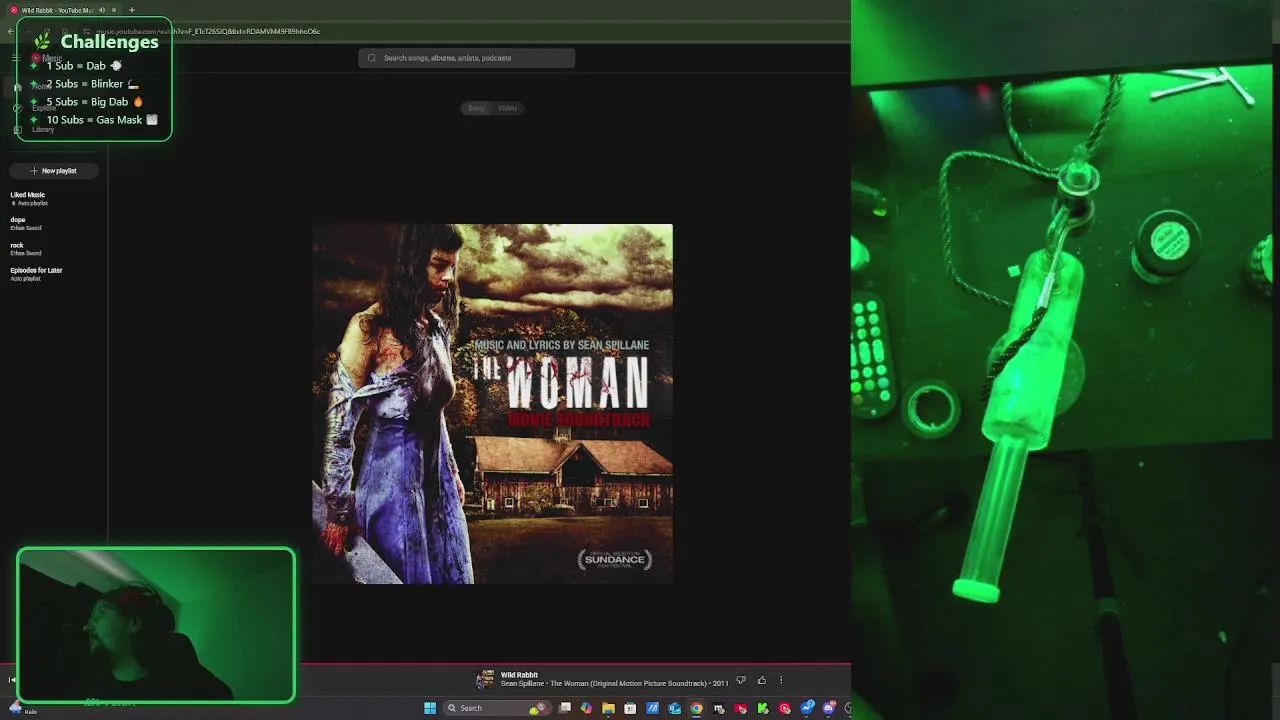Open a new browser tab with plus icon

(131, 10)
